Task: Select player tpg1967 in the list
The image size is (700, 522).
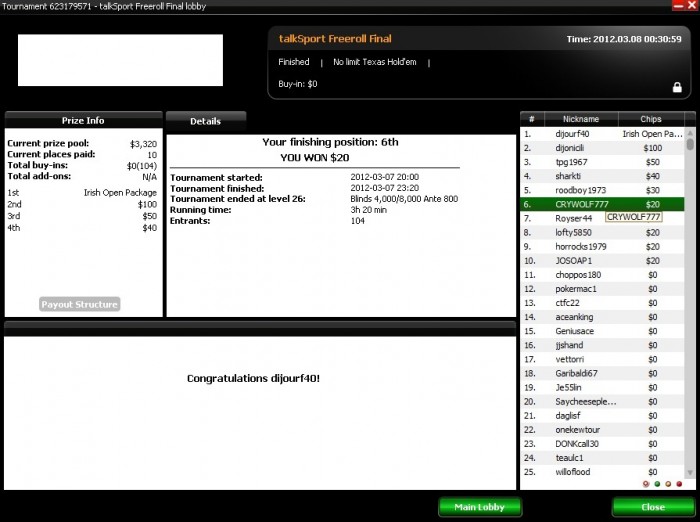Action: (602, 162)
